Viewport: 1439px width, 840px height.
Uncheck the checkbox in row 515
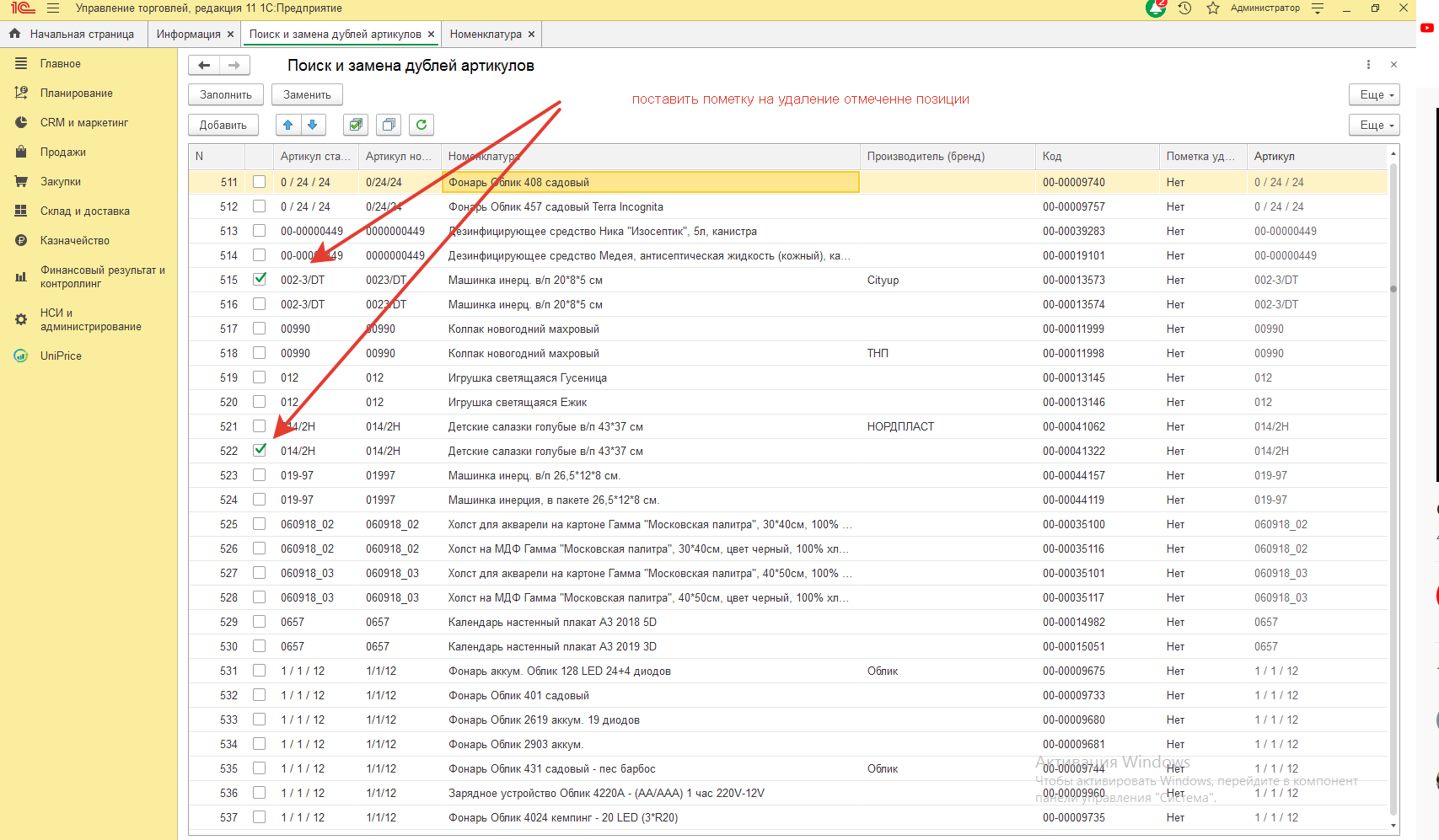pyautogui.click(x=260, y=279)
